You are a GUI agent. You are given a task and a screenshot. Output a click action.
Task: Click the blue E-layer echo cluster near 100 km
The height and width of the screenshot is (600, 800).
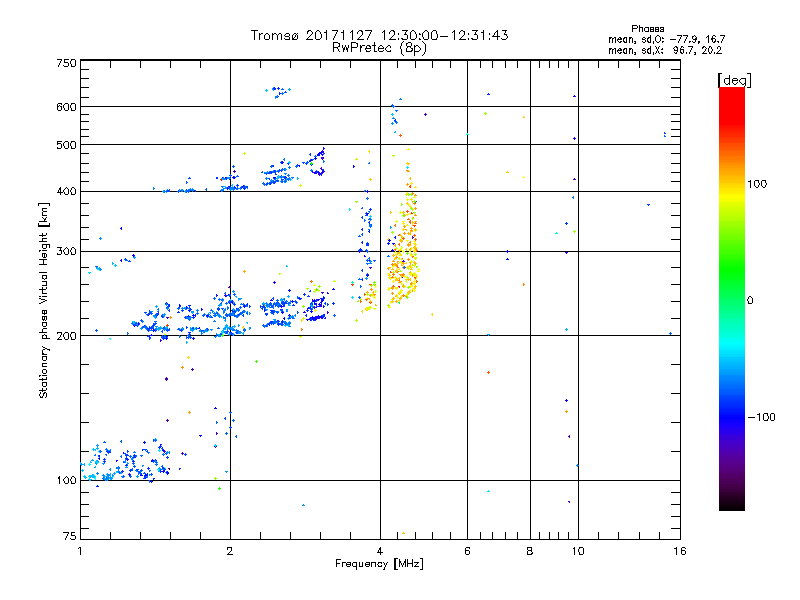(x=127, y=462)
